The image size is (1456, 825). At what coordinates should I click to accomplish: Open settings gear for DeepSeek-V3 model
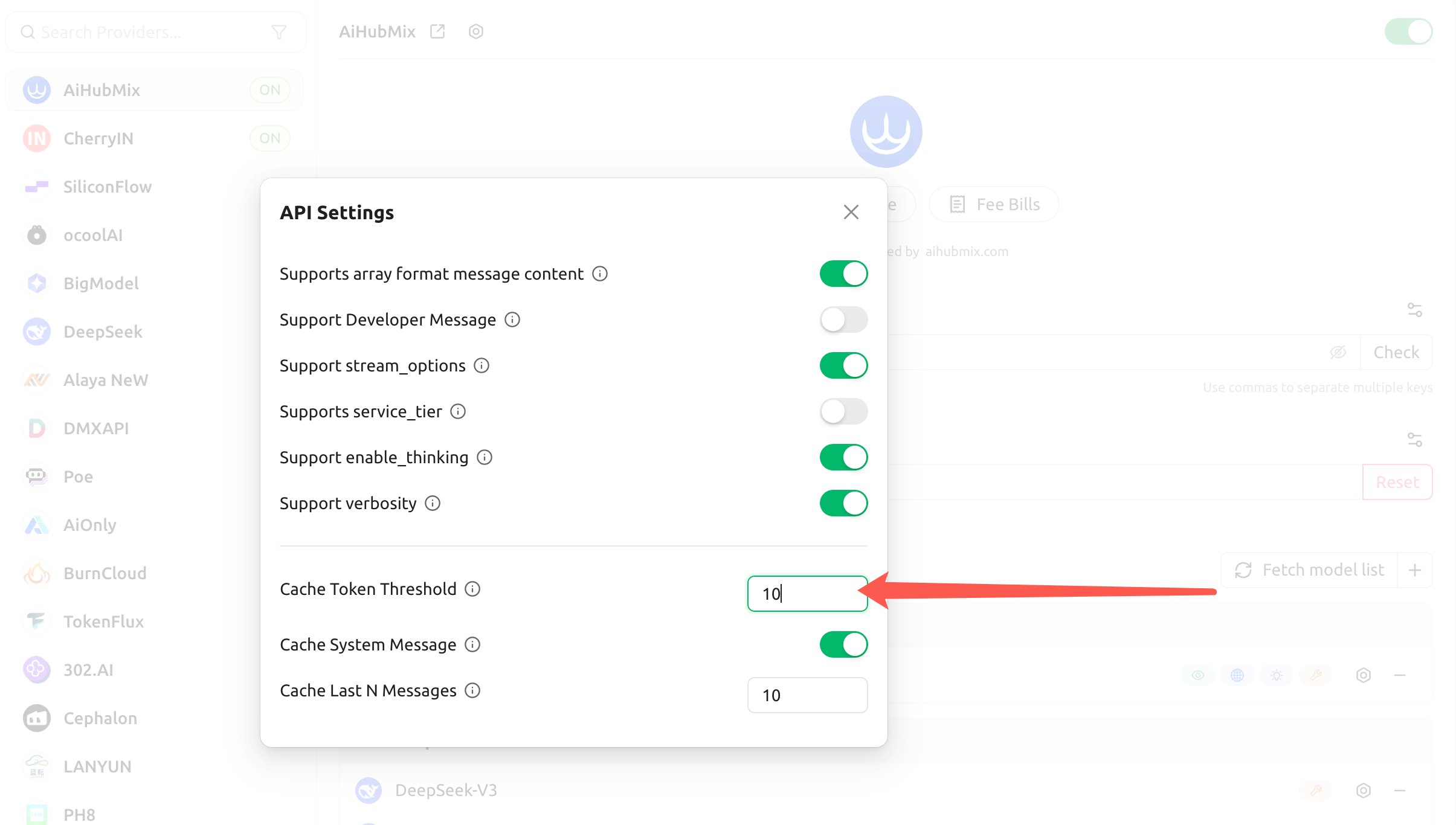coord(1363,790)
